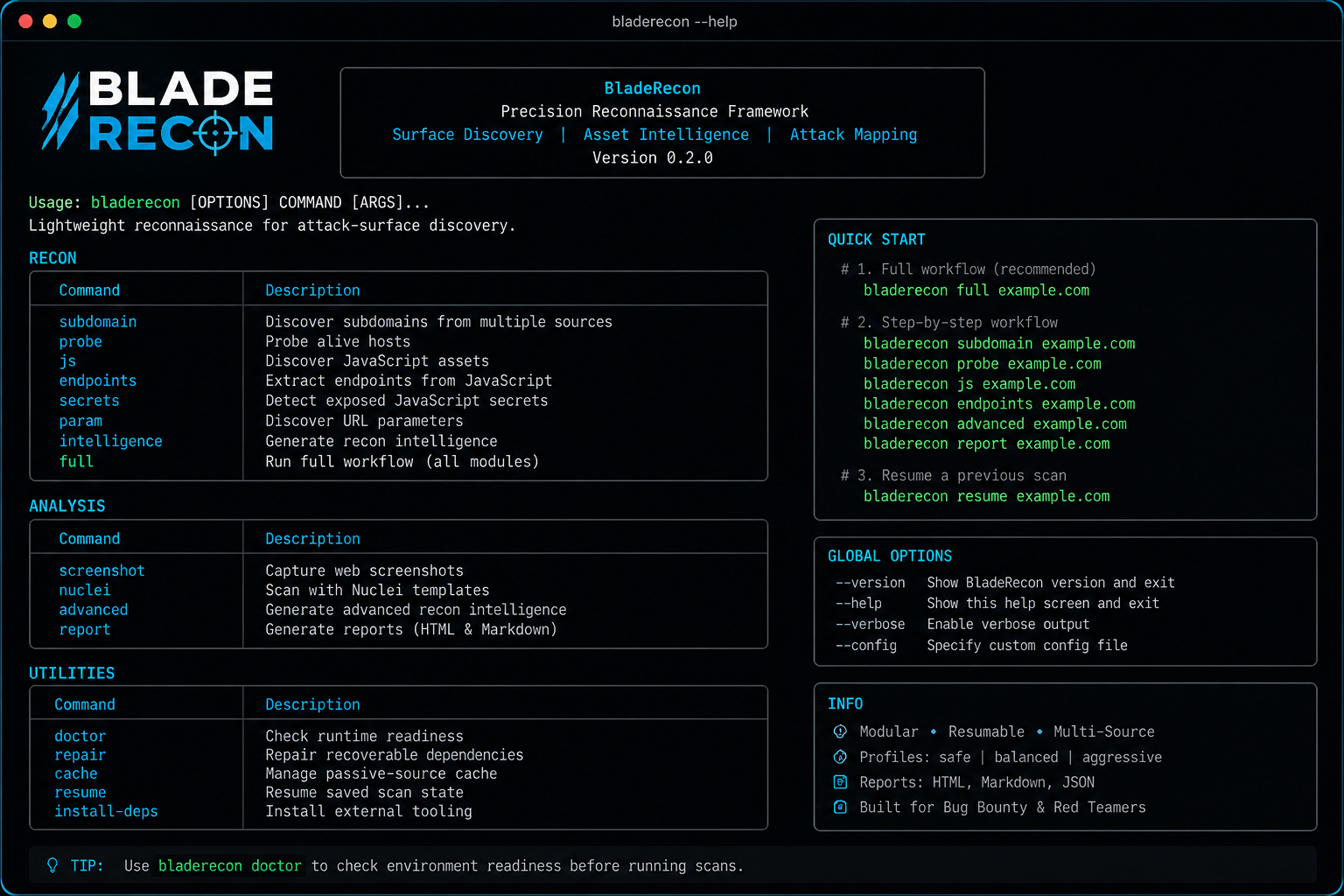Click 'Detect exposed JavaScript secrets' description

click(x=406, y=401)
